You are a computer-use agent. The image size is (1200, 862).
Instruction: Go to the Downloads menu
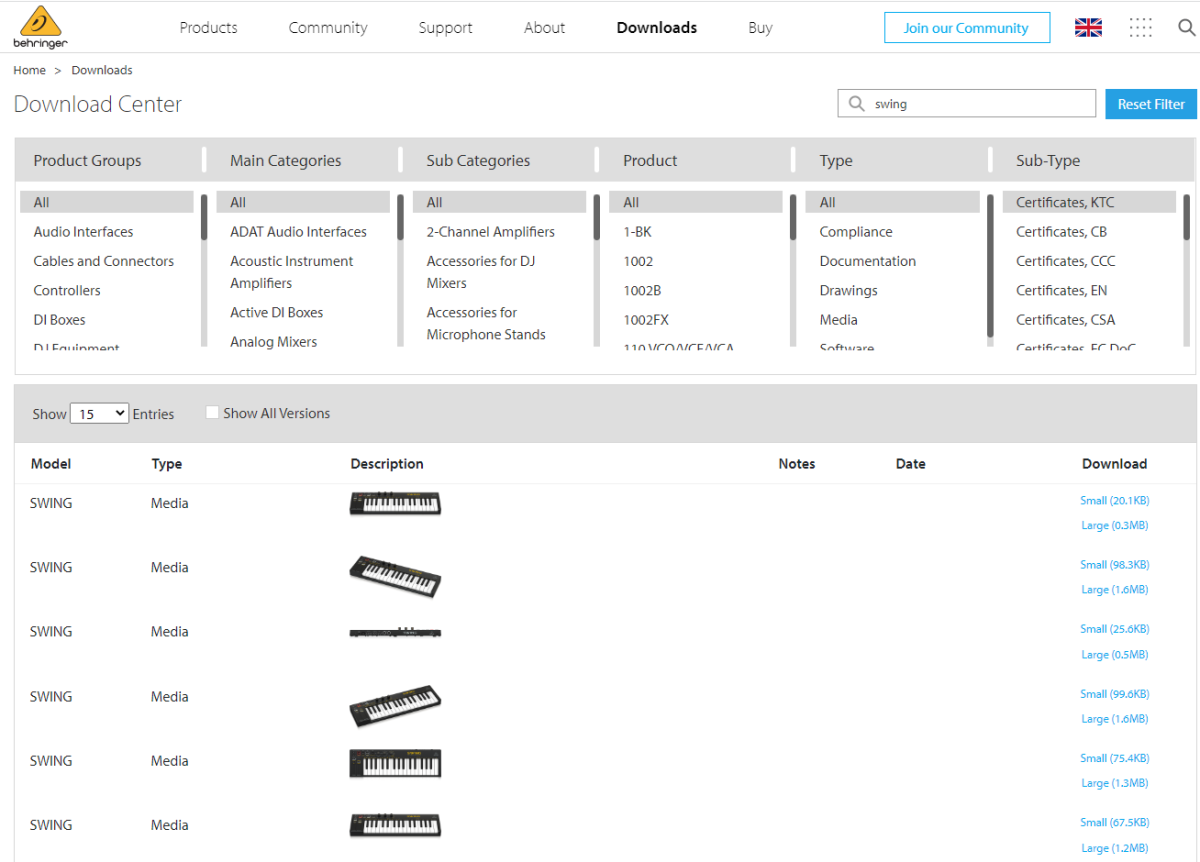click(x=657, y=28)
